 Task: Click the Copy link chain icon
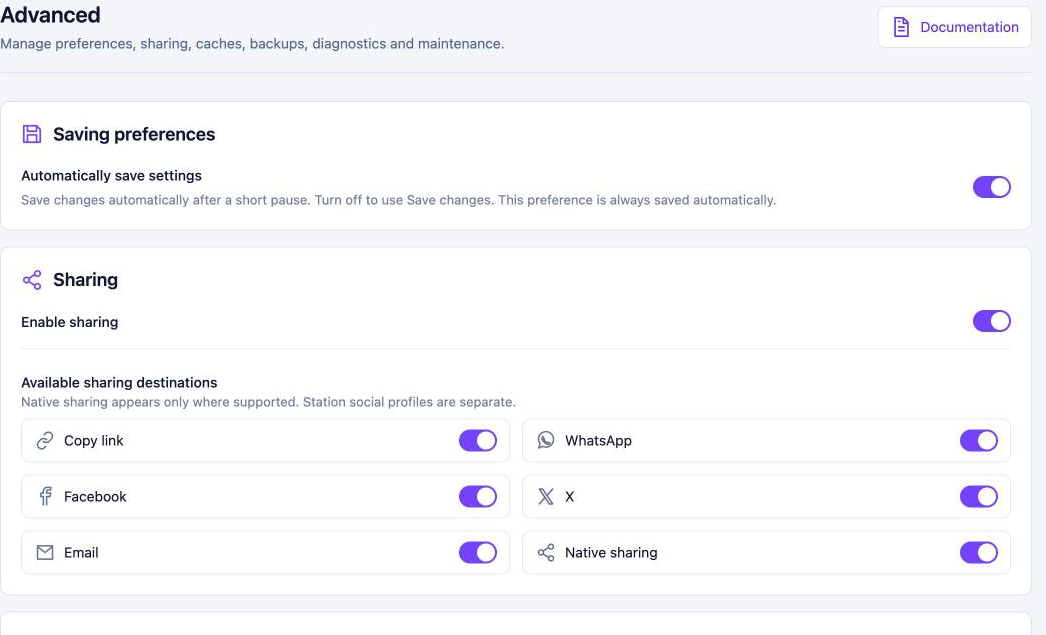[x=45, y=440]
